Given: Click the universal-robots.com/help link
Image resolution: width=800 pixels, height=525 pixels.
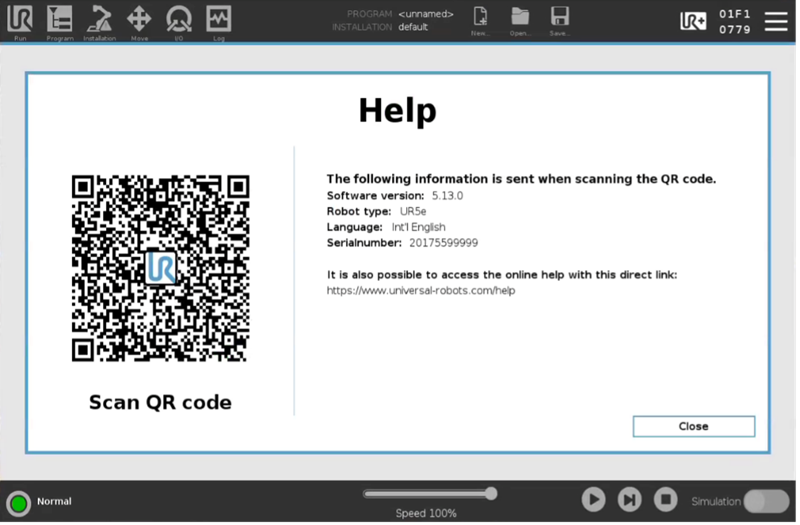Looking at the screenshot, I should [421, 291].
